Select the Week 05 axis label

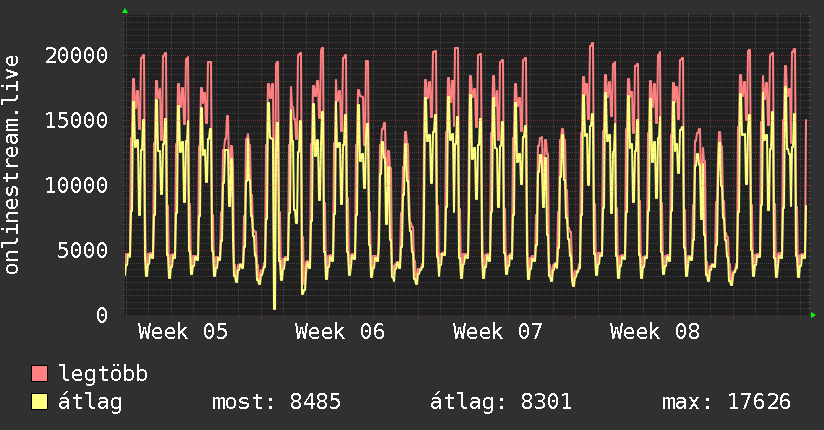(183, 332)
